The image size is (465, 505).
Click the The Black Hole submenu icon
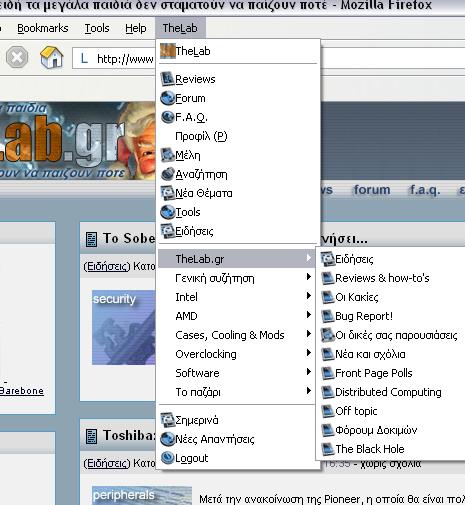click(328, 449)
